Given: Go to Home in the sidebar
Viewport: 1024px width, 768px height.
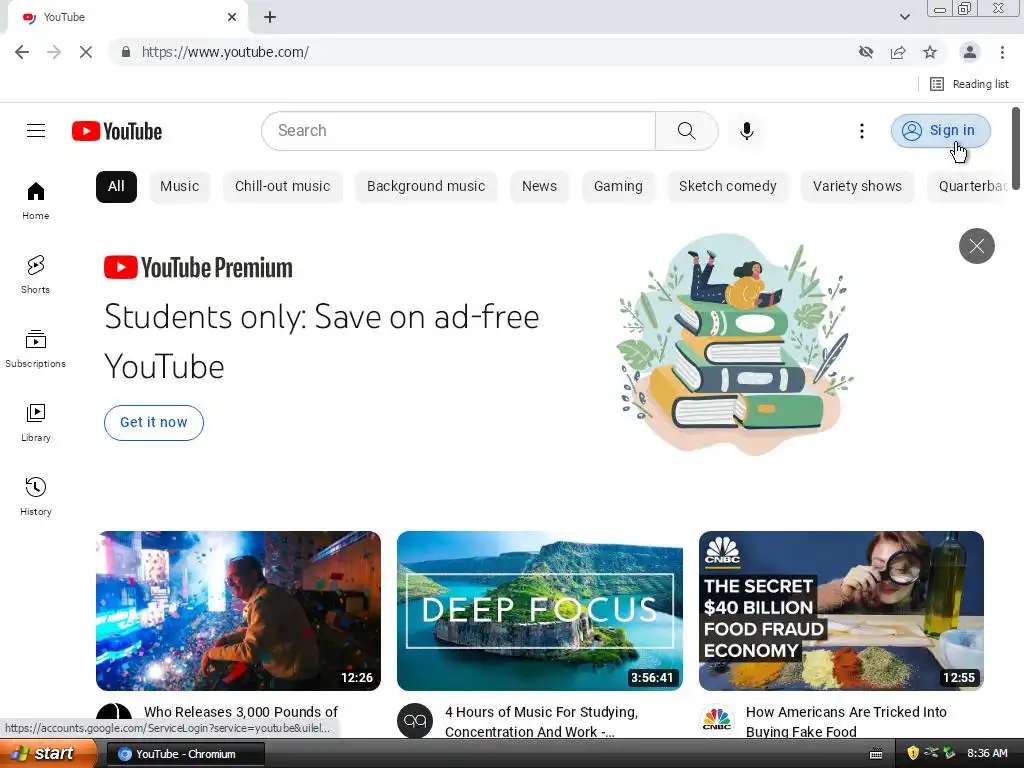Looking at the screenshot, I should [35, 200].
